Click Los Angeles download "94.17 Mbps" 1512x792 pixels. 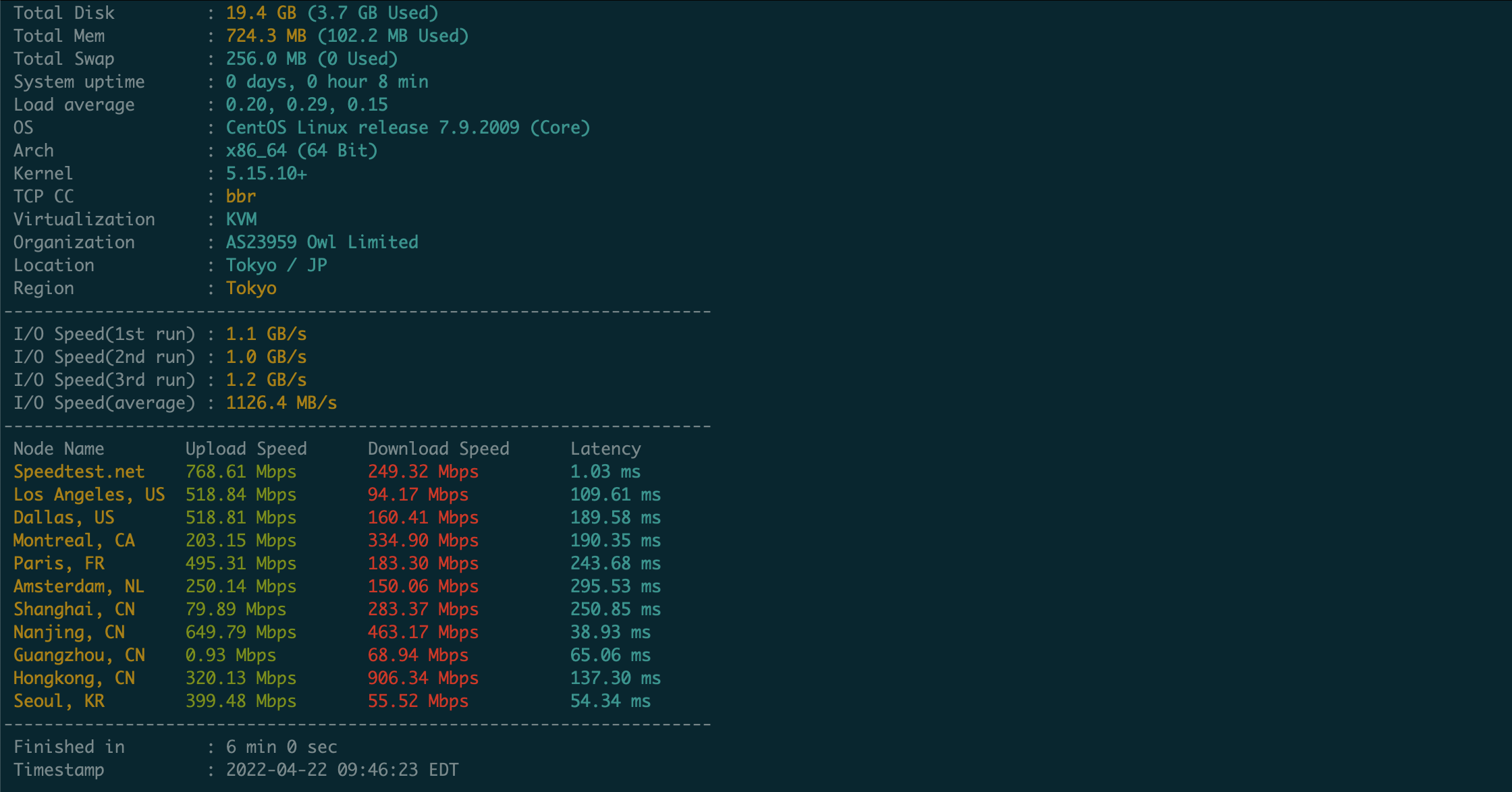[x=418, y=494]
